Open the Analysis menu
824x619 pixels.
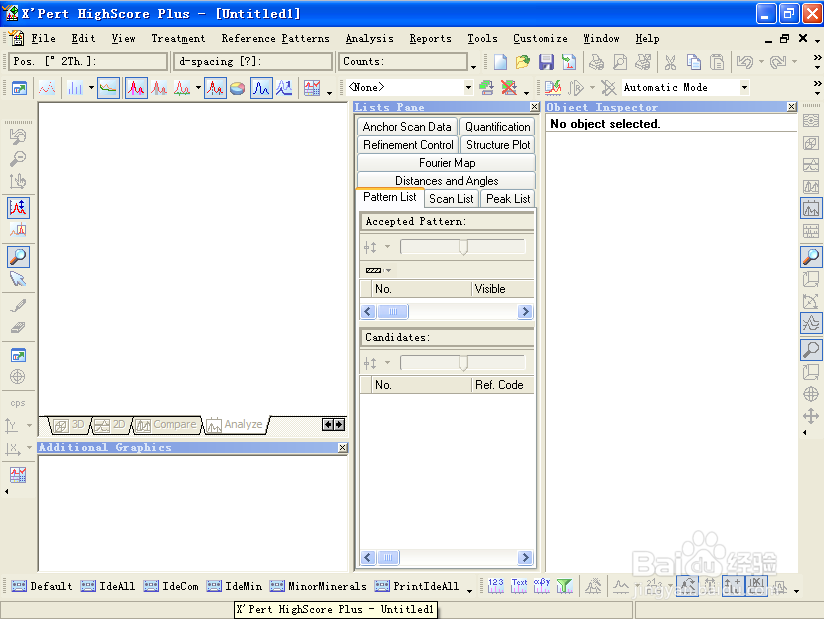tap(369, 38)
